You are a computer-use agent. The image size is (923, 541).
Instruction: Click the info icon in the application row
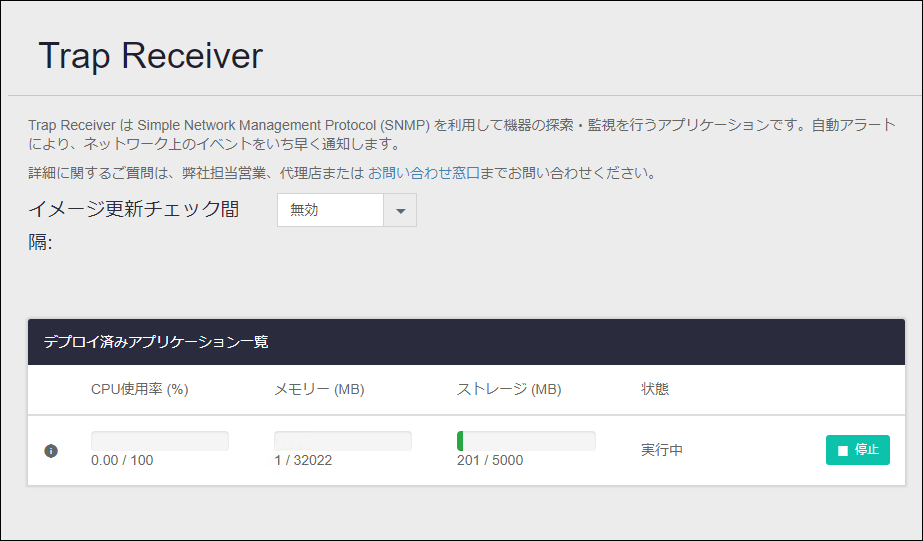click(x=51, y=451)
